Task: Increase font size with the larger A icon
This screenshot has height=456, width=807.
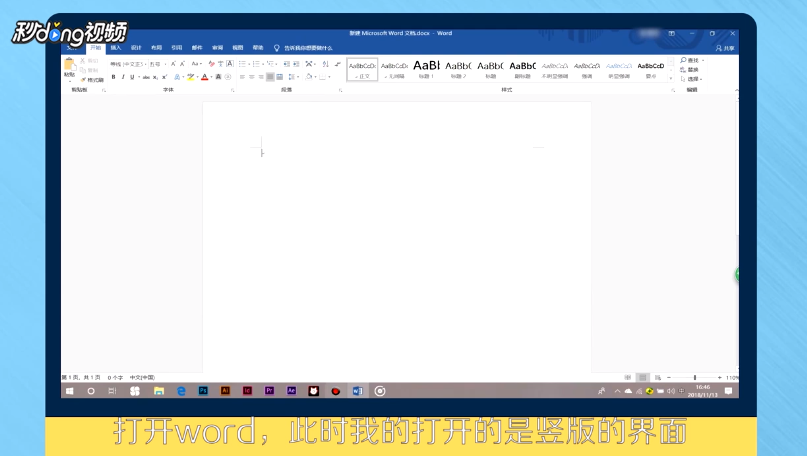Action: [173, 64]
